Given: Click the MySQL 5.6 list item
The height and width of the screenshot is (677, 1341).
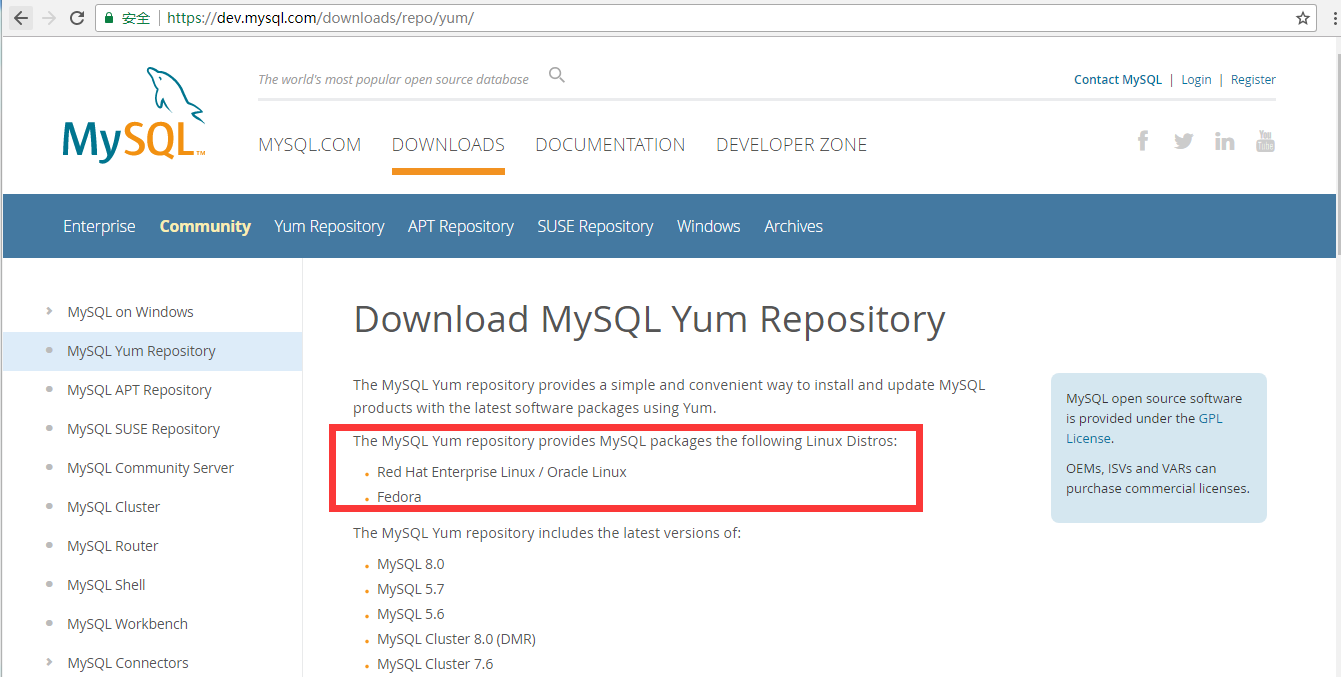Looking at the screenshot, I should pos(410,614).
